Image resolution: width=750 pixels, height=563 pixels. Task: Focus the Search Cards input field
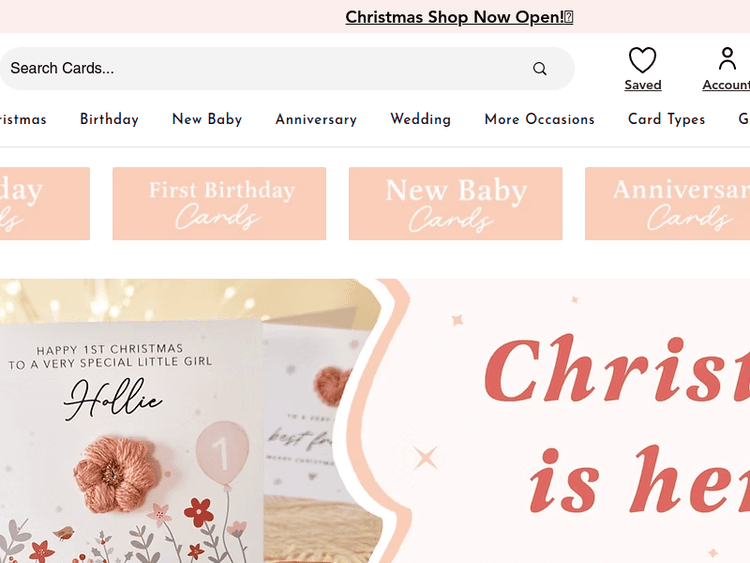coord(268,68)
